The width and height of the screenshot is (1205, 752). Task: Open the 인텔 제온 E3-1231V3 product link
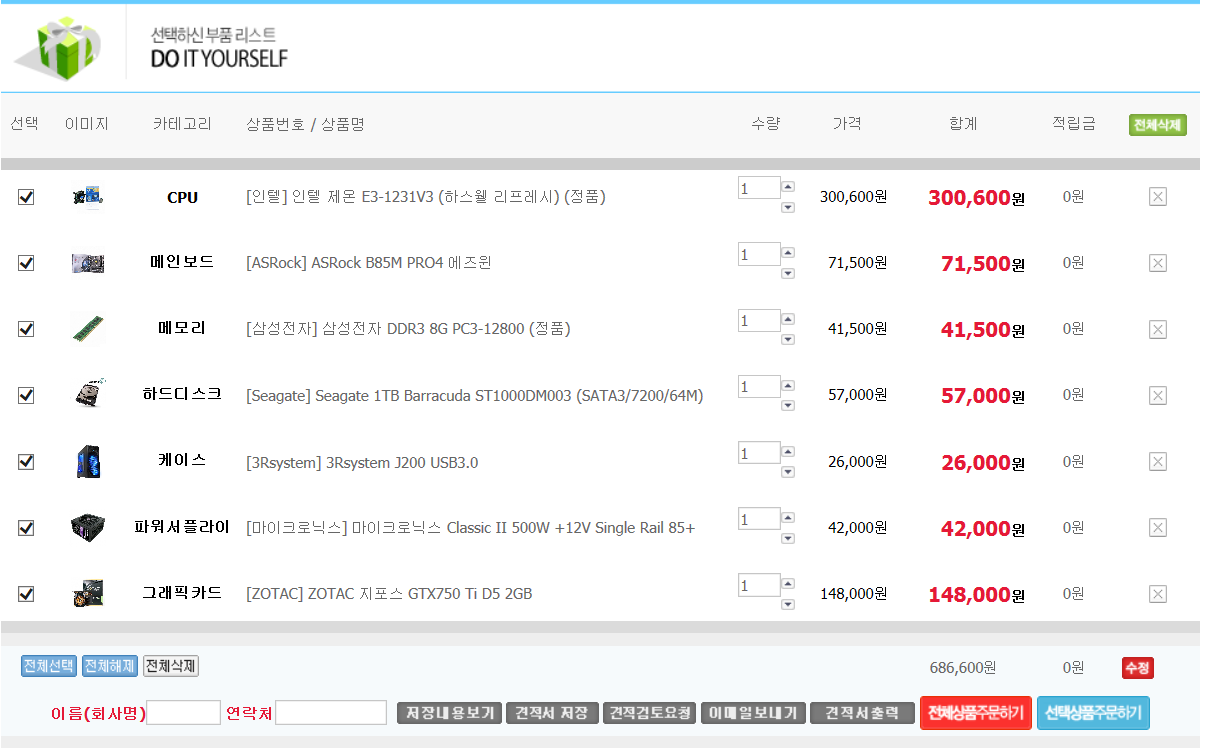click(x=426, y=197)
